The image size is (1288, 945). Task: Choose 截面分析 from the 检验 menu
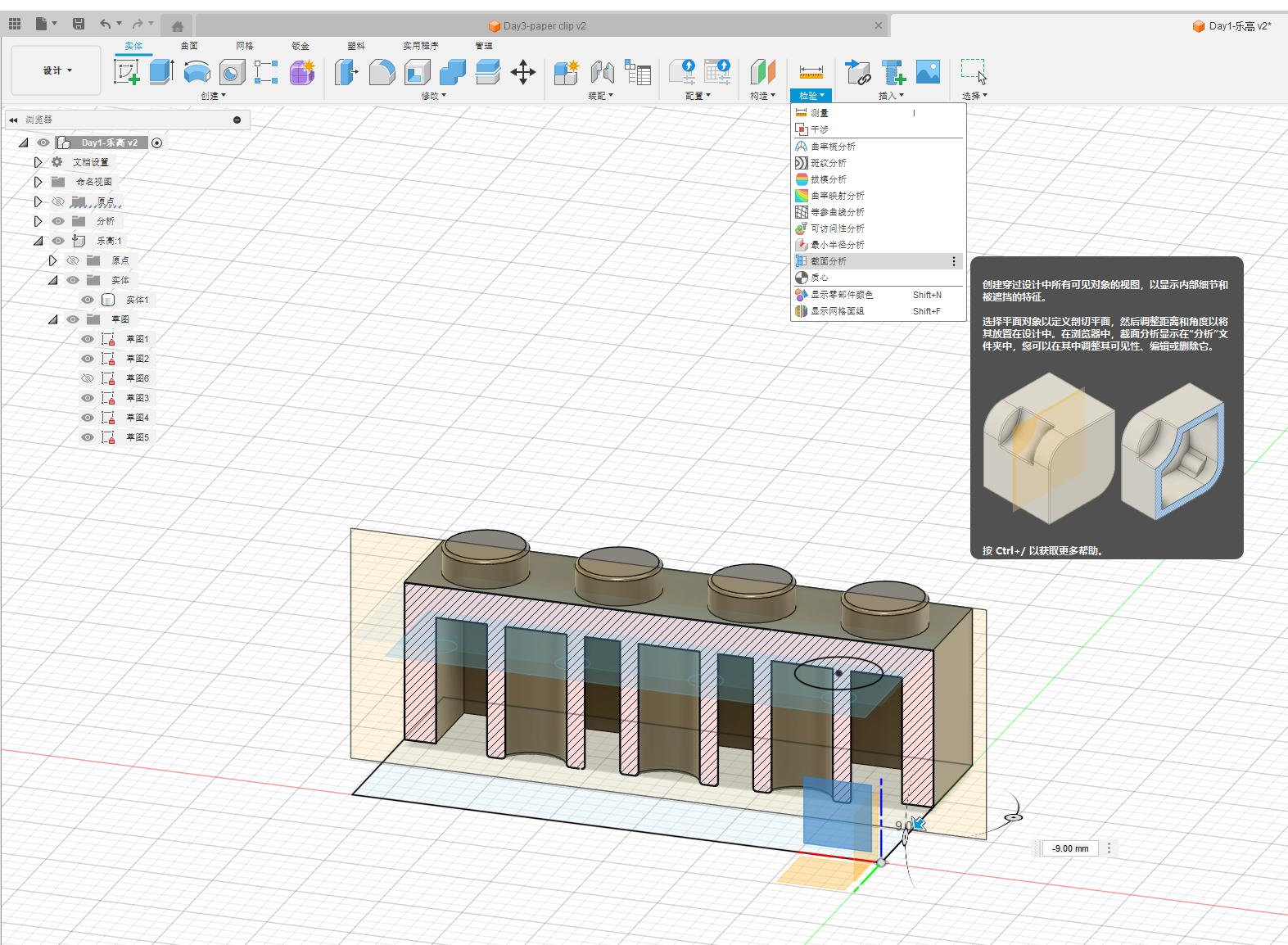pos(829,261)
